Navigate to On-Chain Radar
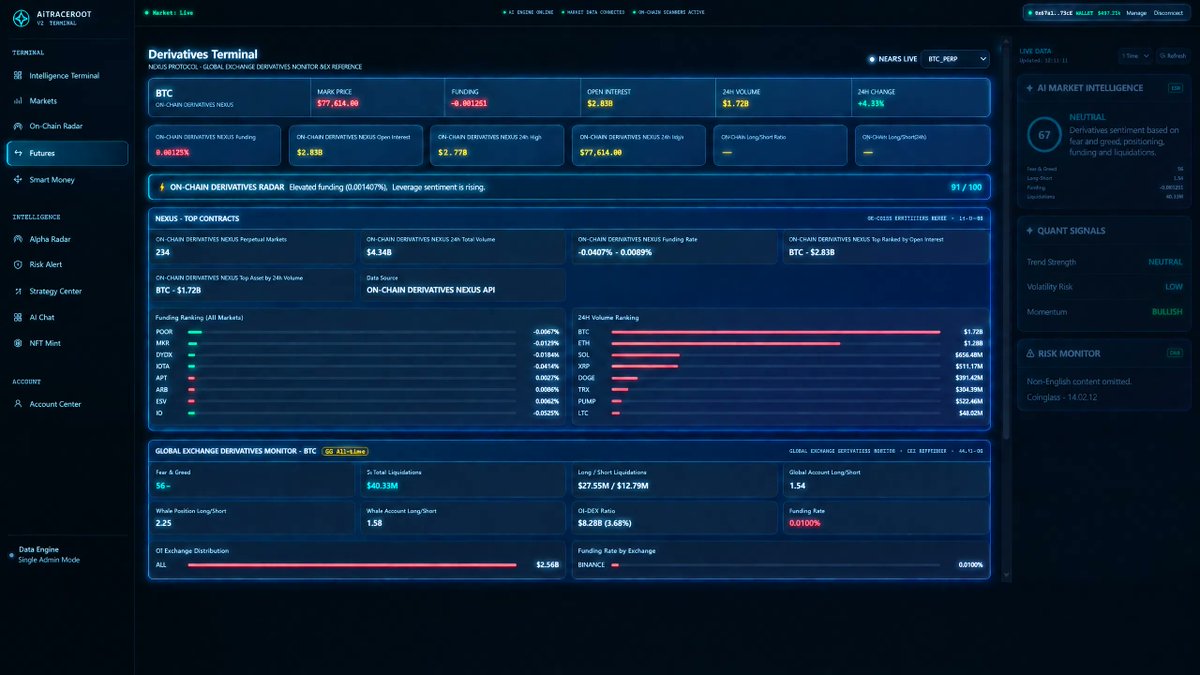 click(x=66, y=127)
